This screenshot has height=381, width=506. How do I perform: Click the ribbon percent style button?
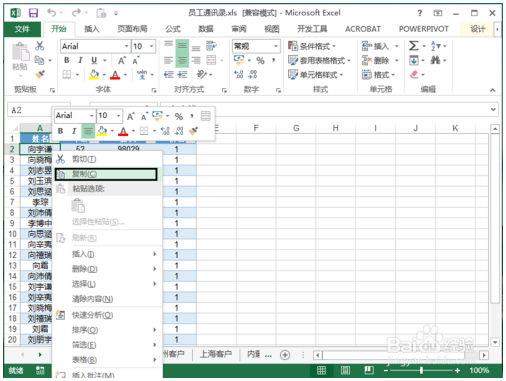(x=260, y=60)
